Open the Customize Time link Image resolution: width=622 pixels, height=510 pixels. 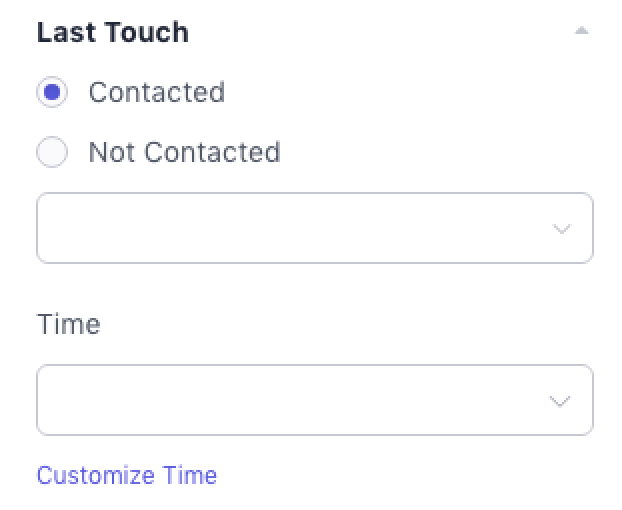coord(127,475)
